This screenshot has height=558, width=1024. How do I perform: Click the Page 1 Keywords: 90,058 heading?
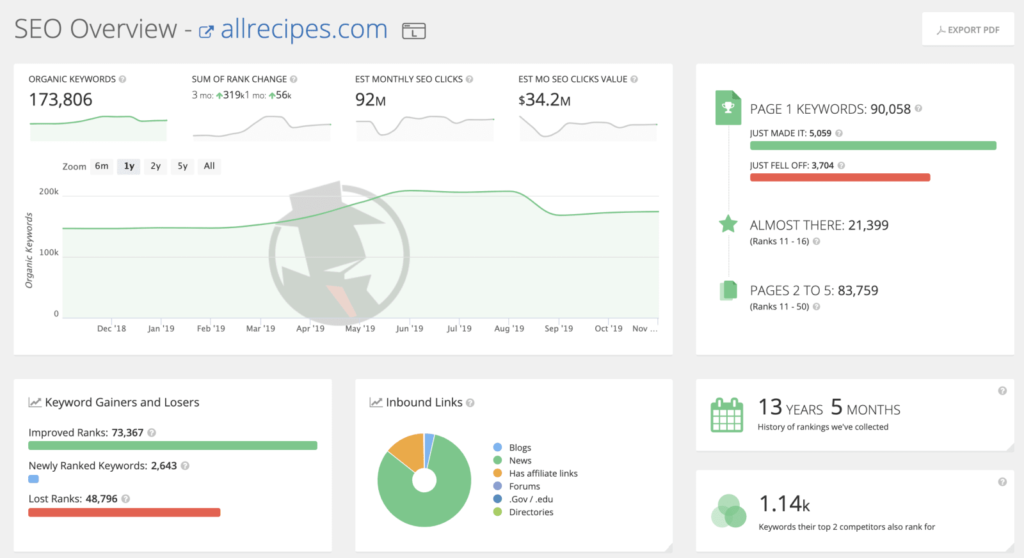pyautogui.click(x=830, y=109)
